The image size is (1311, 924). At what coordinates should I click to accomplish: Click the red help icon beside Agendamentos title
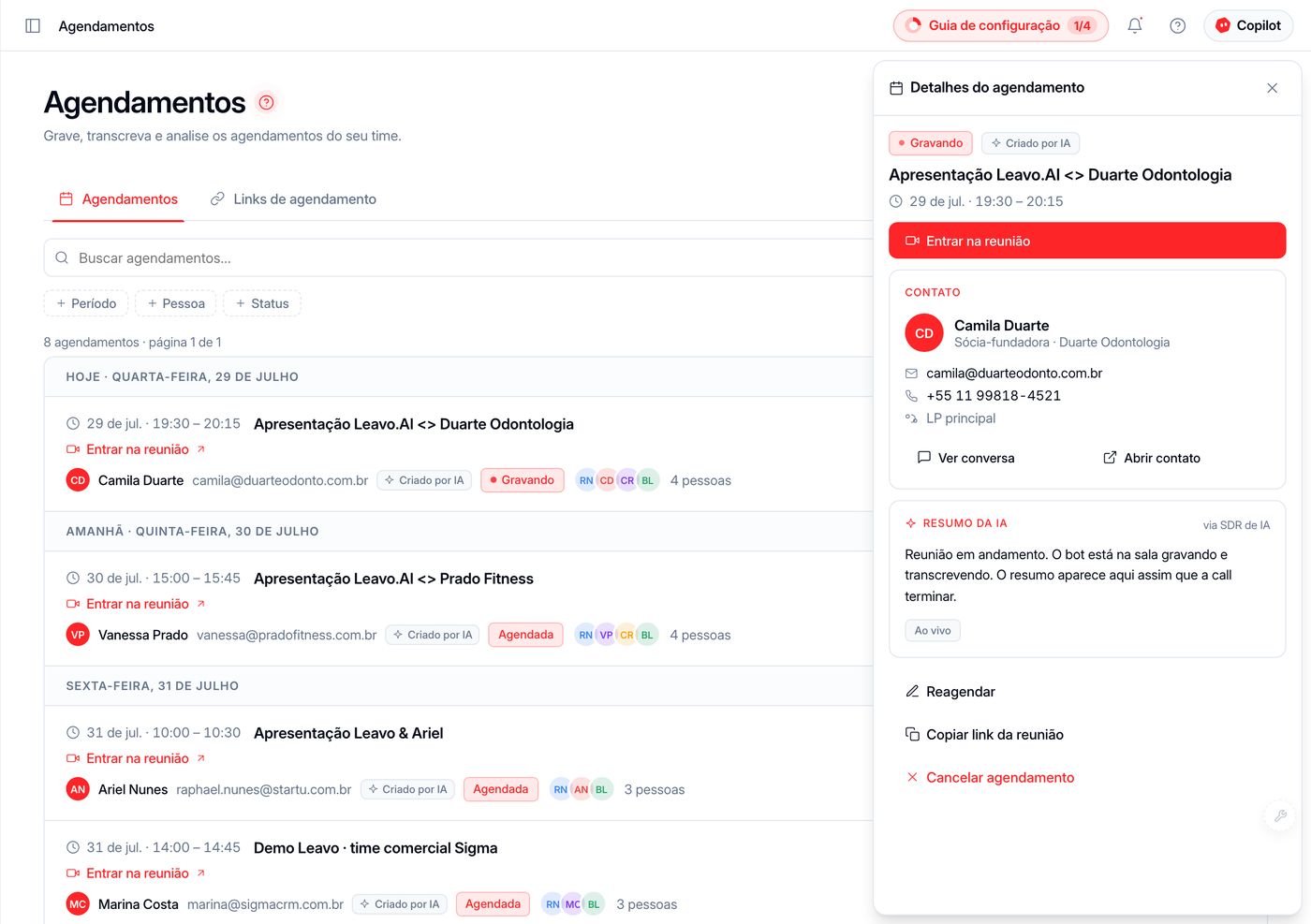(x=266, y=102)
